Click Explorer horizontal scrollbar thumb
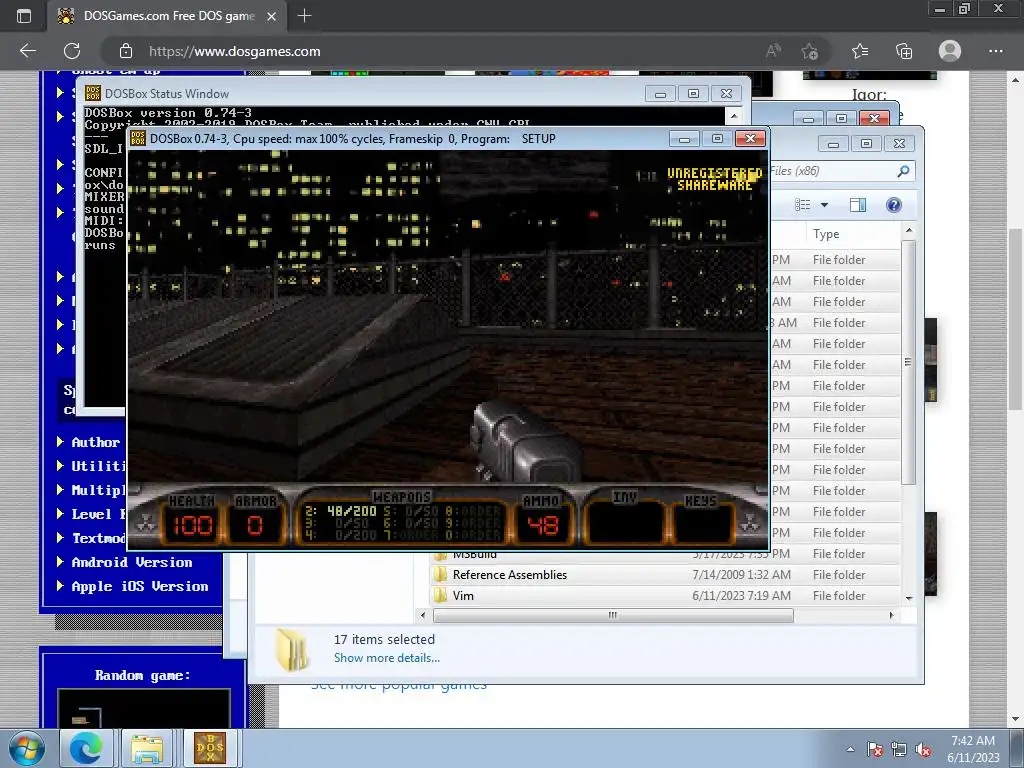 pyautogui.click(x=613, y=615)
